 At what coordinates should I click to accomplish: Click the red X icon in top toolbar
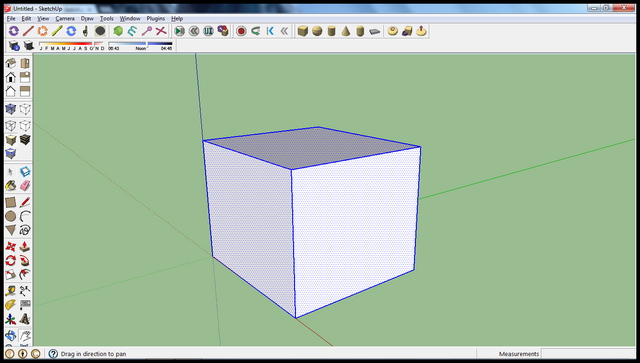161,31
